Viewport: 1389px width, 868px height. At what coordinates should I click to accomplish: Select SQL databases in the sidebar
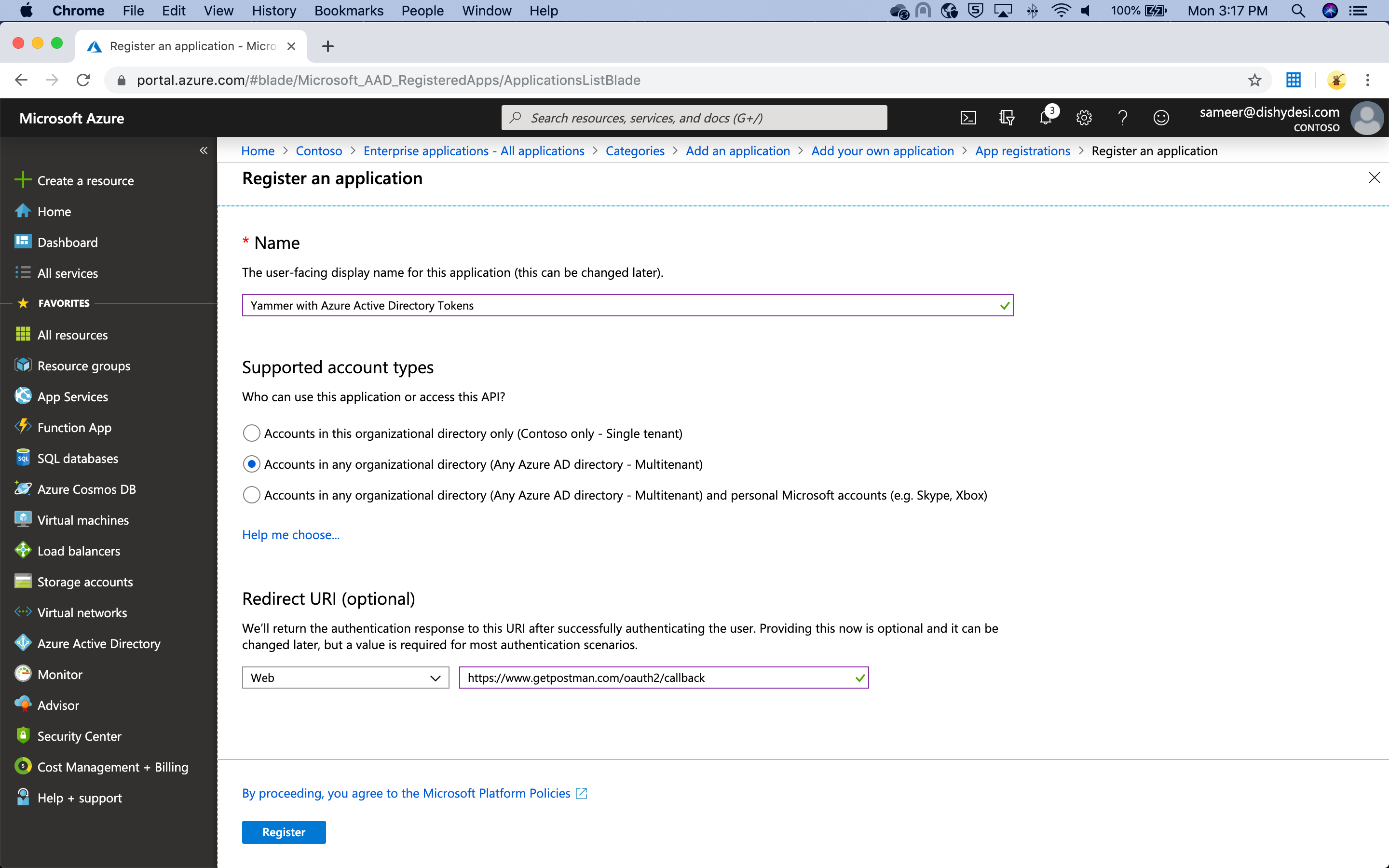click(x=78, y=458)
